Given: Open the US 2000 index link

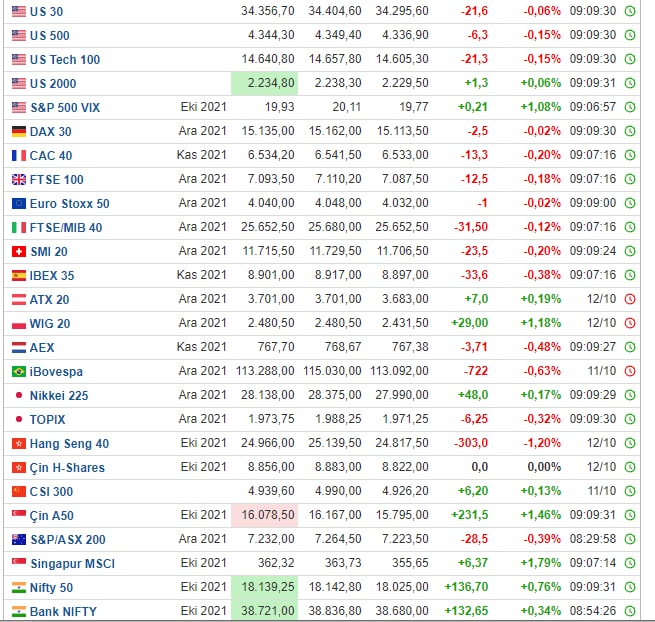Looking at the screenshot, I should pyautogui.click(x=53, y=84).
